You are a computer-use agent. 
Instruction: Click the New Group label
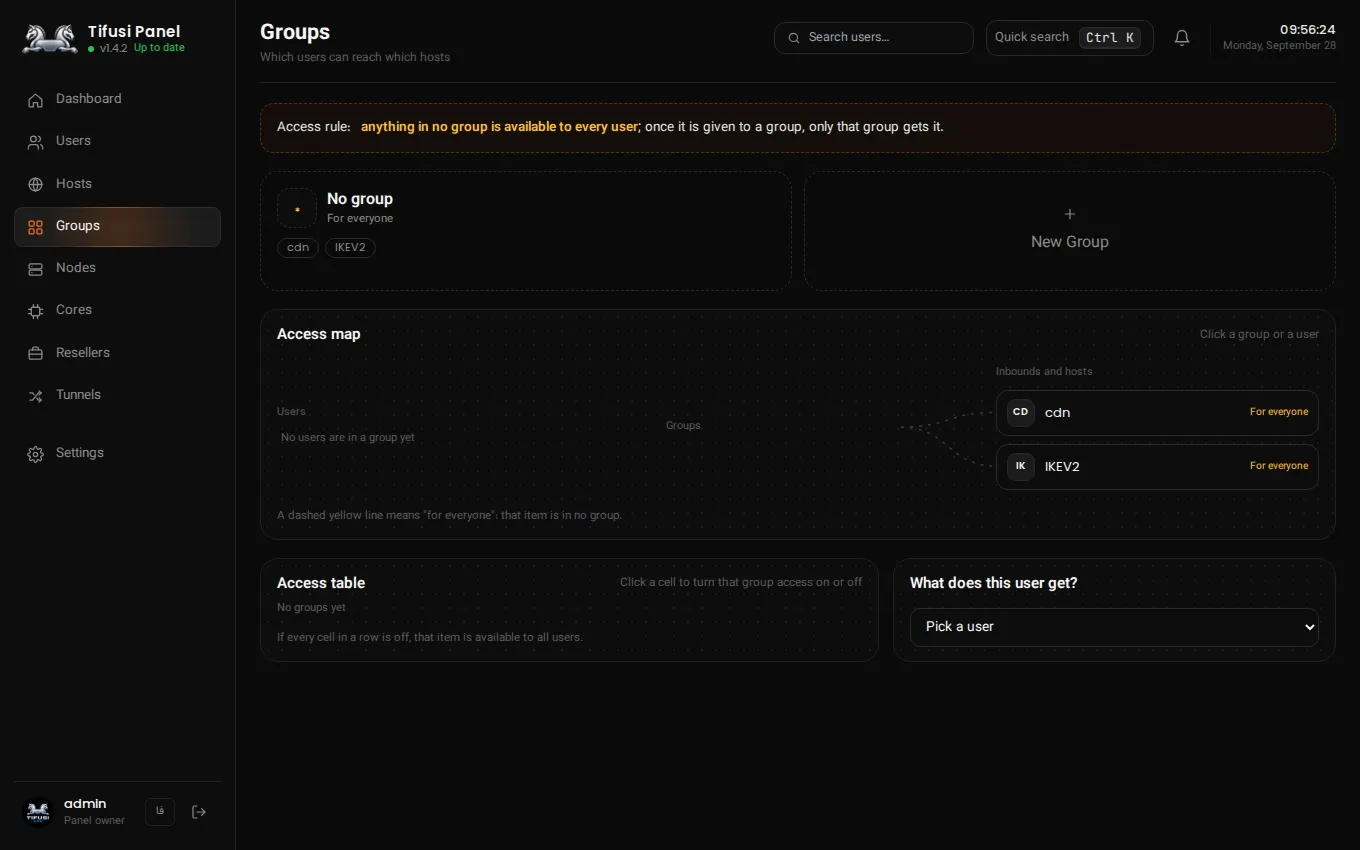pyautogui.click(x=1070, y=242)
